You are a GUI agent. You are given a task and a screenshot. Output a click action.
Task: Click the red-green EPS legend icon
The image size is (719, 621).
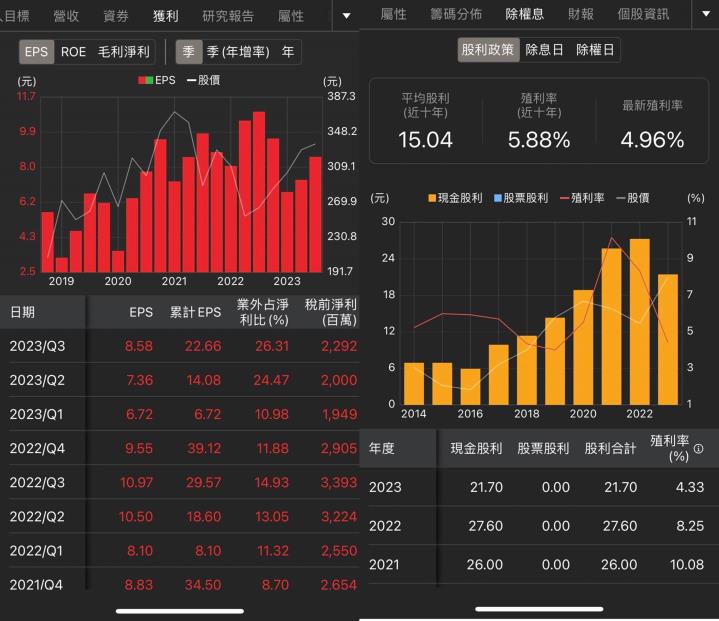click(145, 80)
